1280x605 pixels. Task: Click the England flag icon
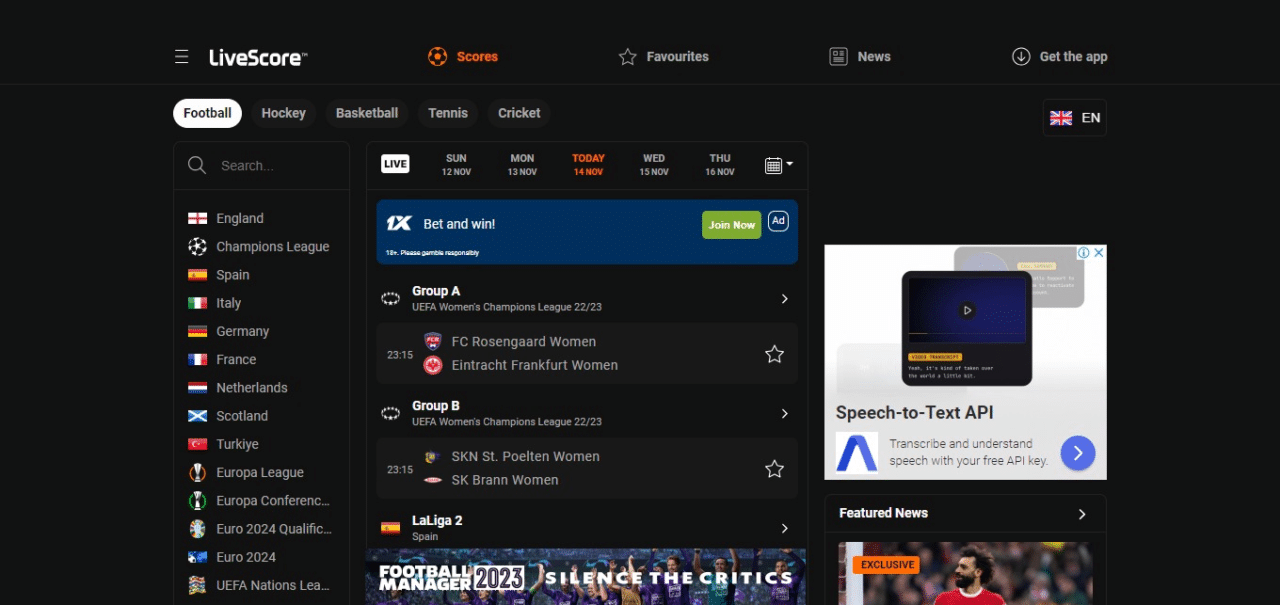click(197, 218)
